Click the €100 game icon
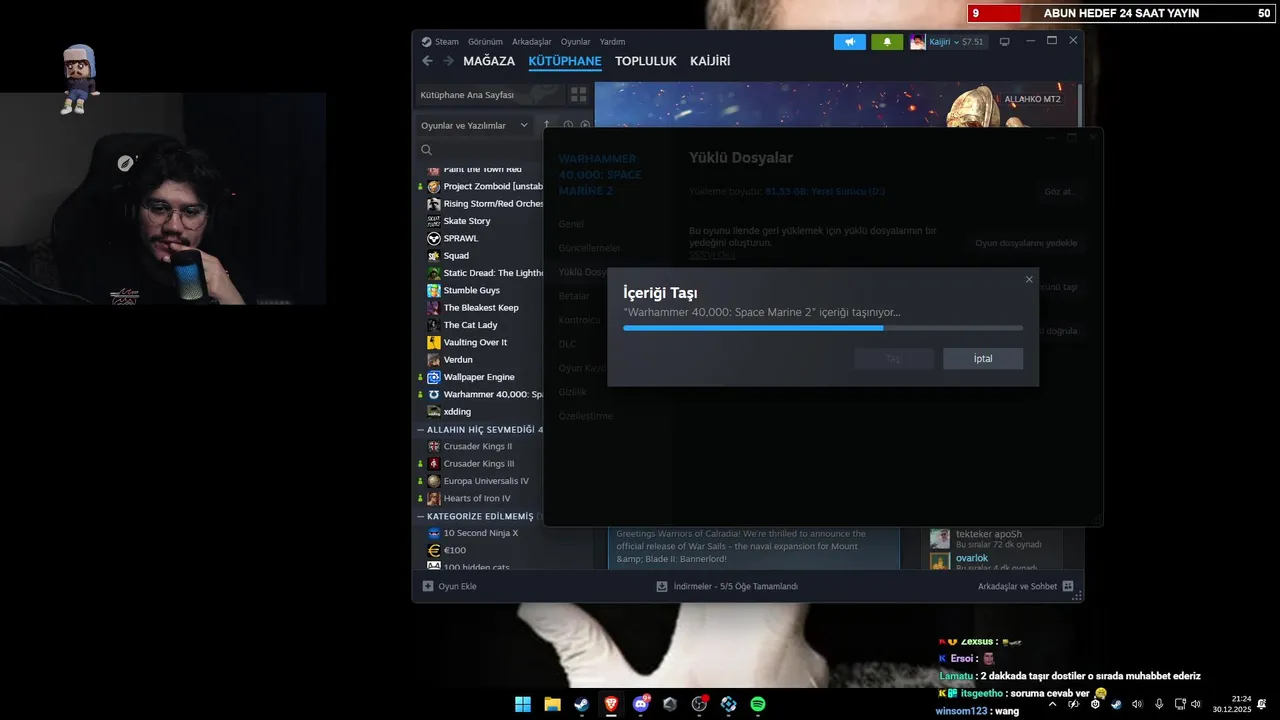 point(434,550)
